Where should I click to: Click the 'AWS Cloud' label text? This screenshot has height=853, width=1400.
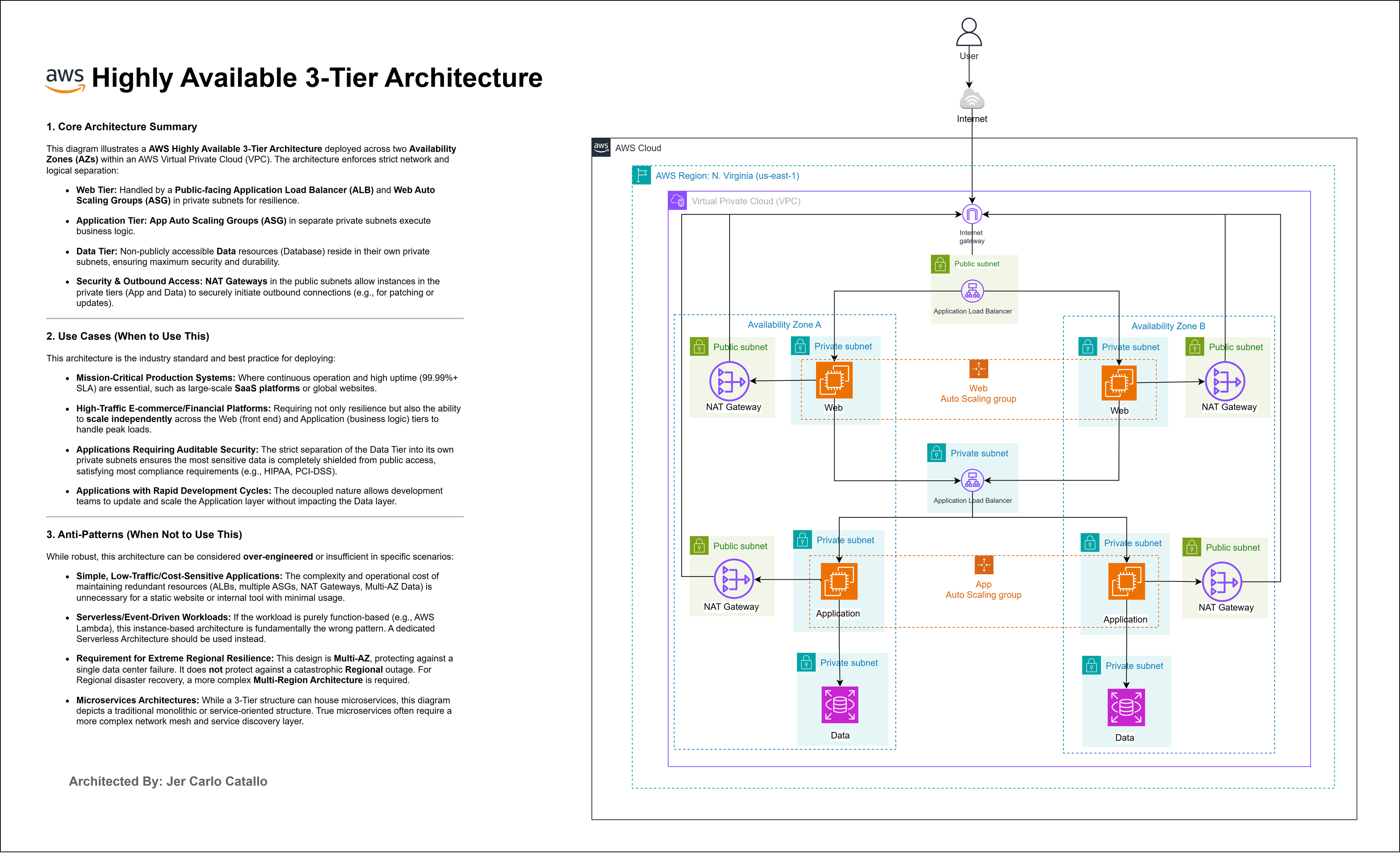(x=638, y=148)
